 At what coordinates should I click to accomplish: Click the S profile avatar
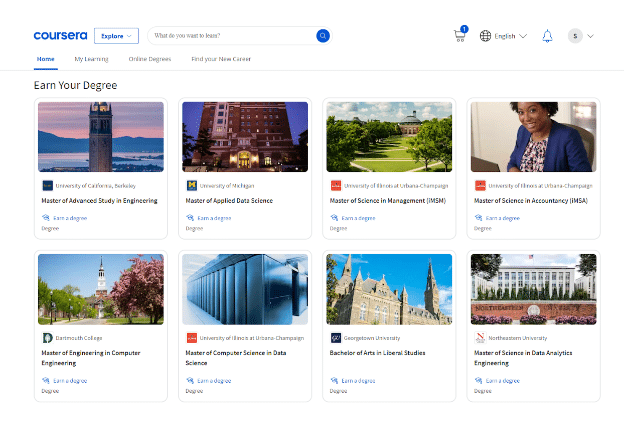[x=575, y=36]
